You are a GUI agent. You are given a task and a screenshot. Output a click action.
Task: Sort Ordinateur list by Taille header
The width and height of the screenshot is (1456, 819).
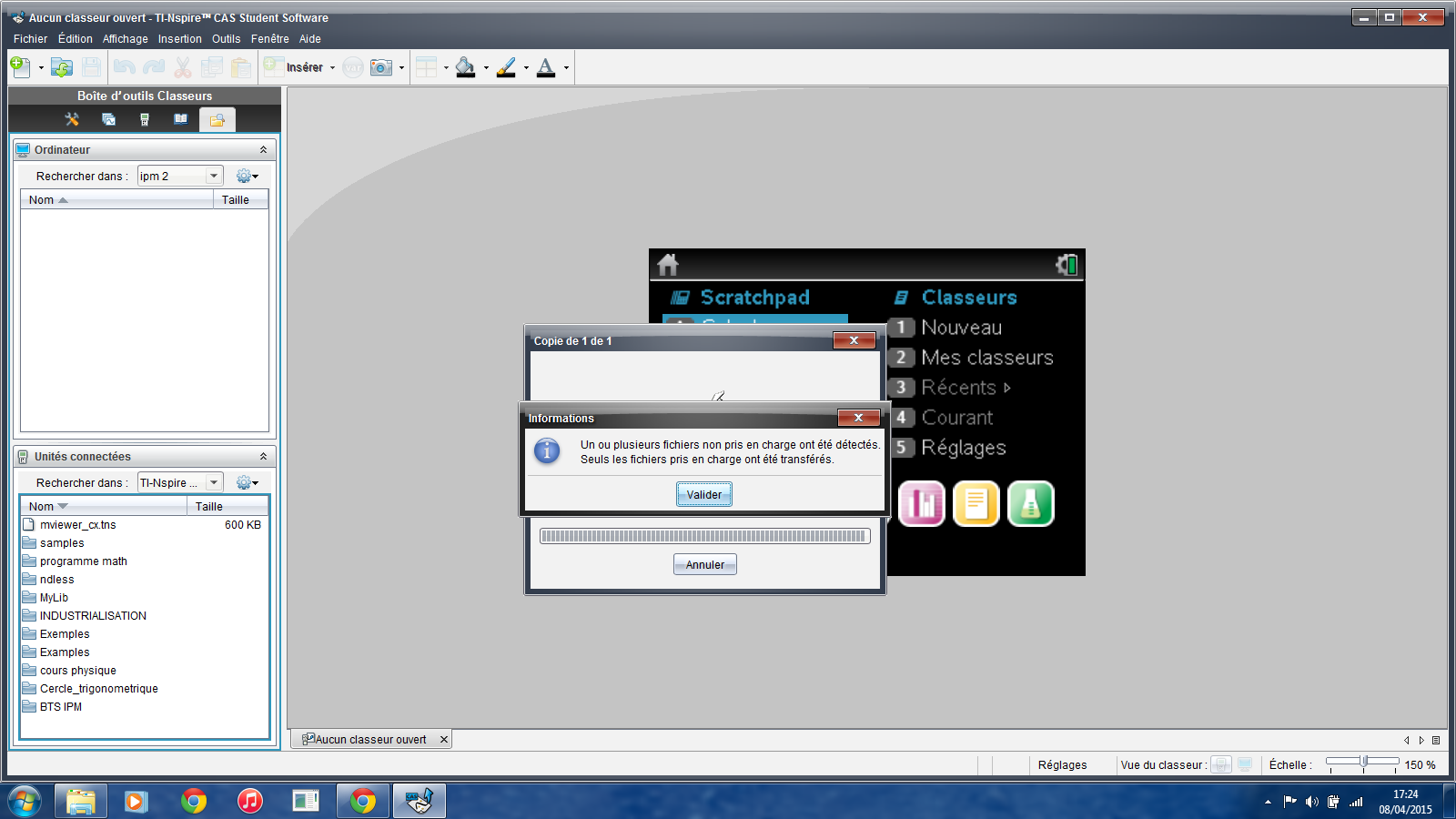(x=241, y=200)
